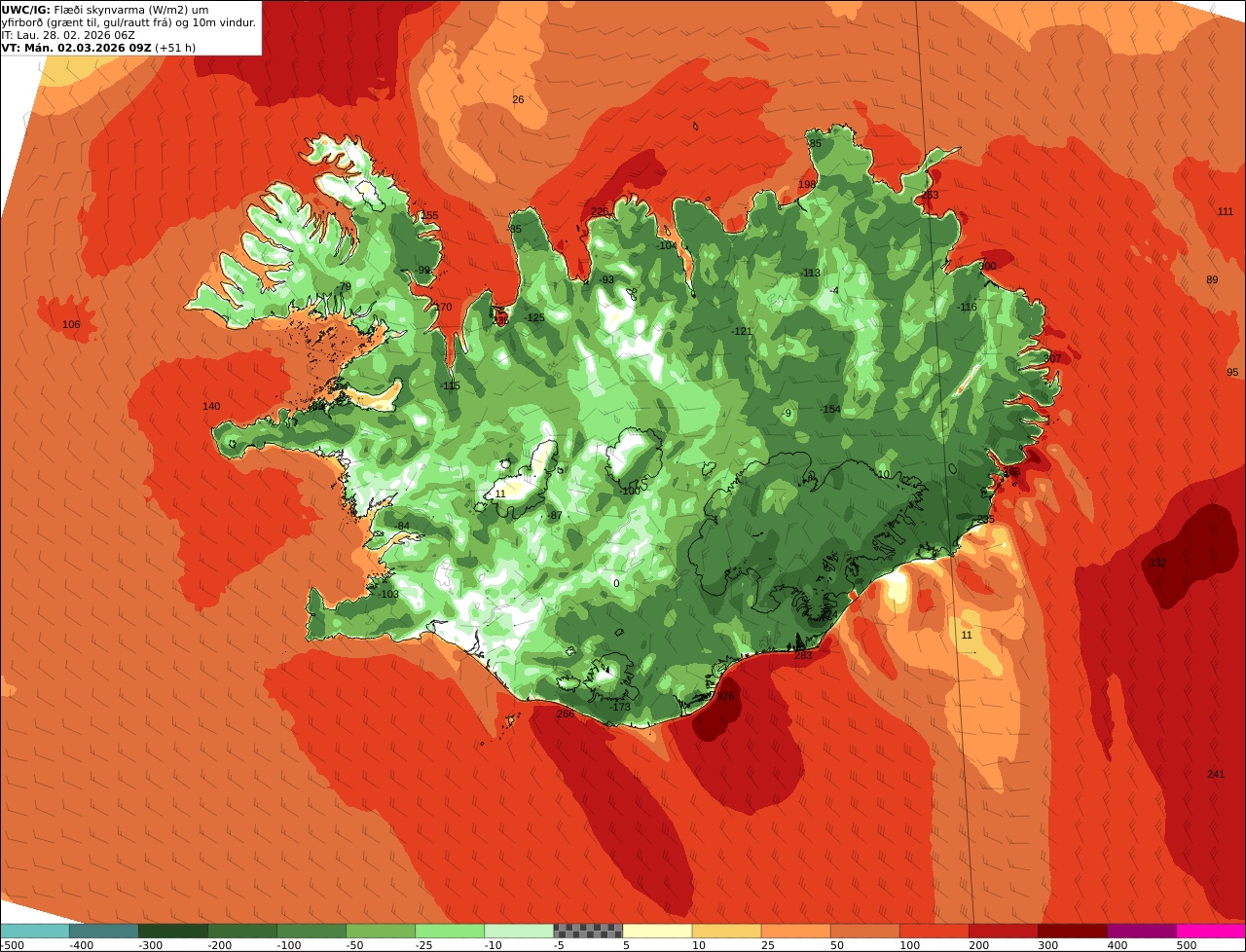The height and width of the screenshot is (952, 1246).
Task: Click the map value '266'
Action: pyautogui.click(x=566, y=714)
